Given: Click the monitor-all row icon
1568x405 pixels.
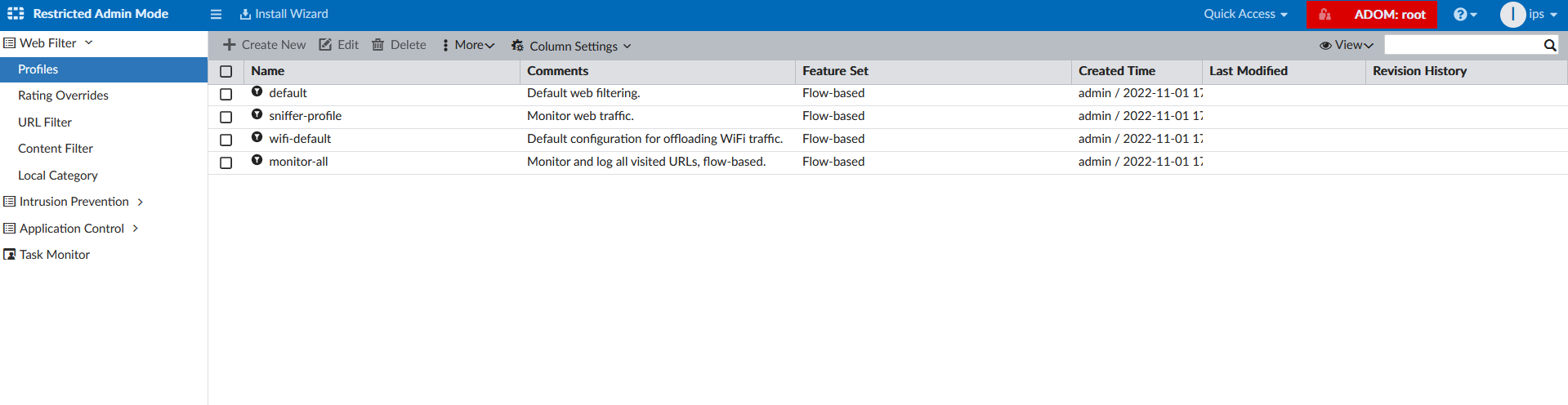Looking at the screenshot, I should coord(257,160).
